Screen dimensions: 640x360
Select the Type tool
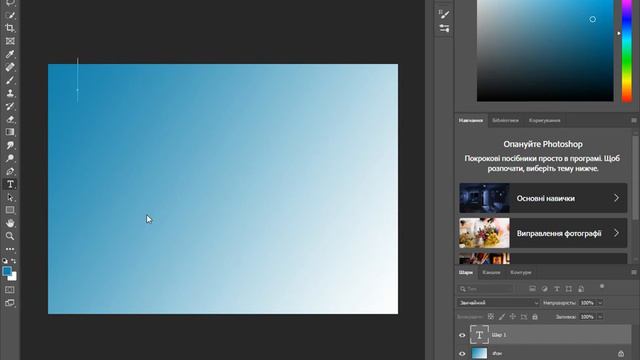click(x=10, y=184)
